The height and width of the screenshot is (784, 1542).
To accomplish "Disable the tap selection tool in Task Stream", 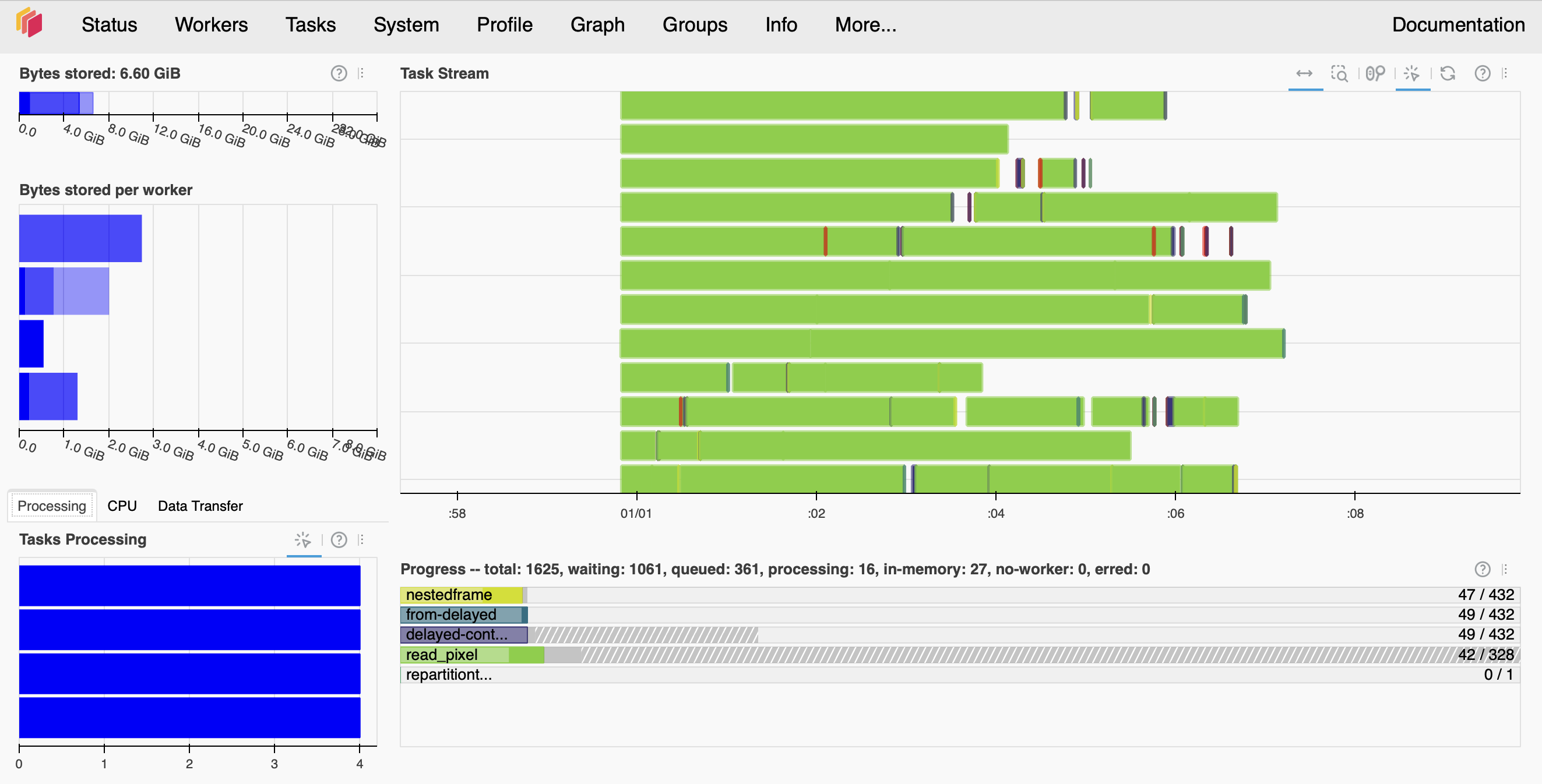I will [1413, 73].
